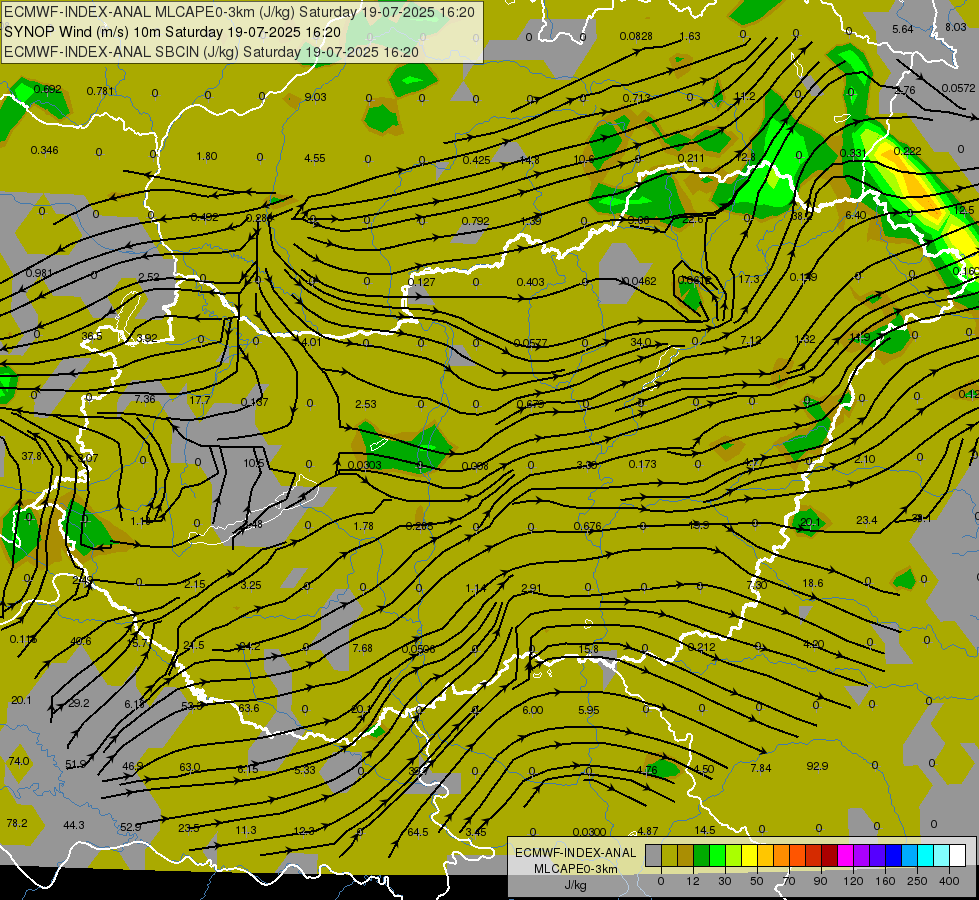This screenshot has width=979, height=900.
Task: Click the map value 44.3
Action: pos(74,825)
